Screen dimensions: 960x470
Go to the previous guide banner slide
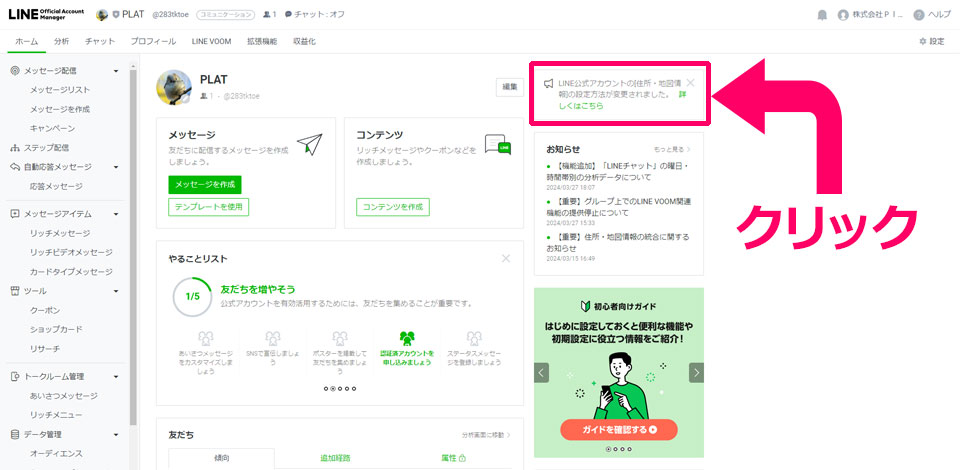point(541,373)
